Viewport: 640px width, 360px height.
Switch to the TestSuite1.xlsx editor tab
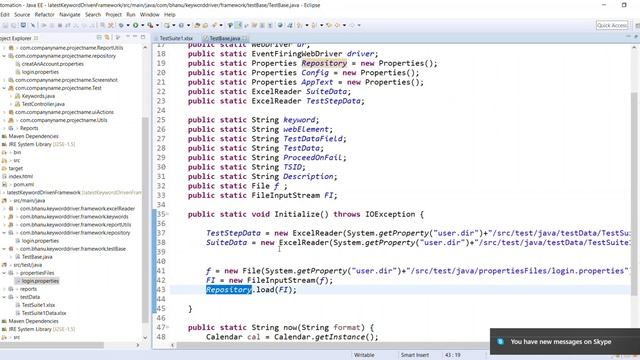pos(176,38)
